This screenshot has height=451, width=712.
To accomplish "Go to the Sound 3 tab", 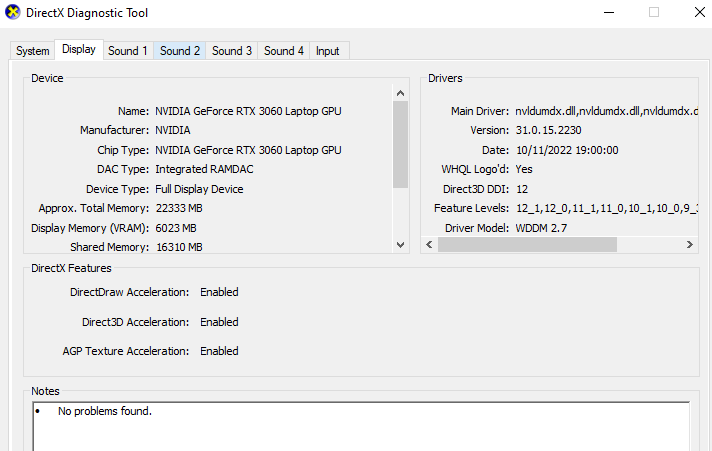I will point(232,51).
